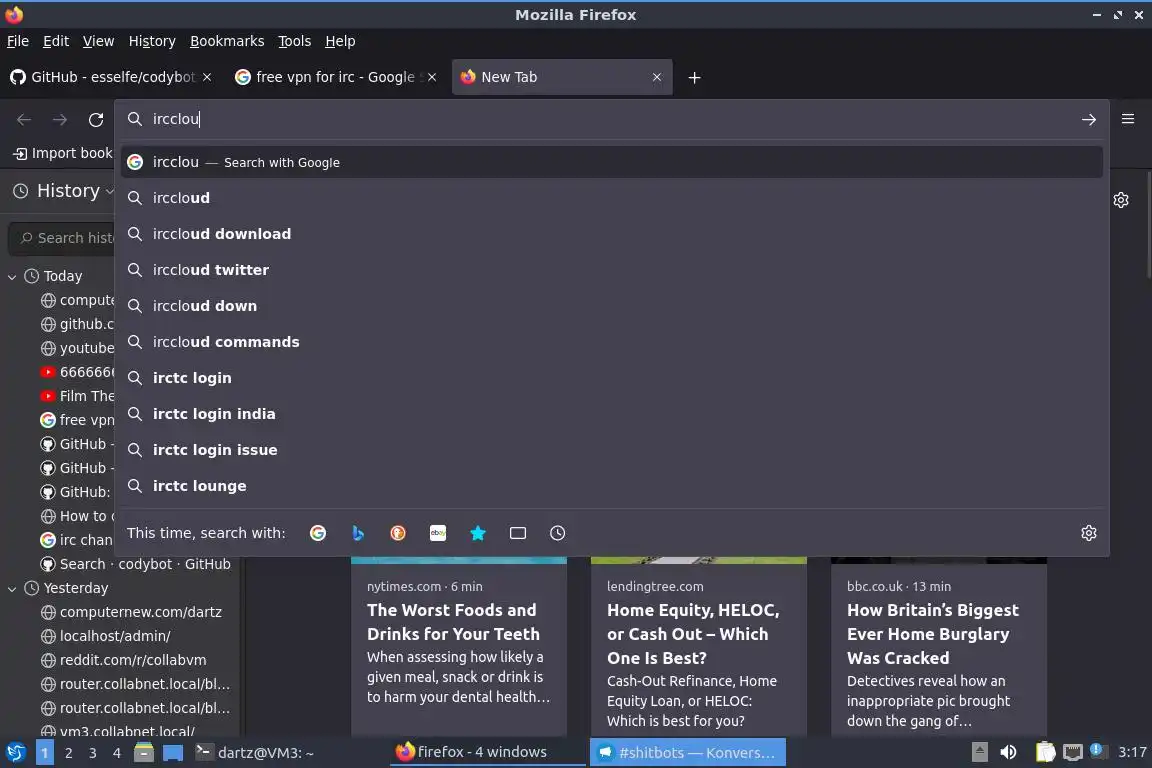Viewport: 1152px width, 768px height.
Task: Select 'irccloud commands' suggestion
Action: (x=612, y=342)
